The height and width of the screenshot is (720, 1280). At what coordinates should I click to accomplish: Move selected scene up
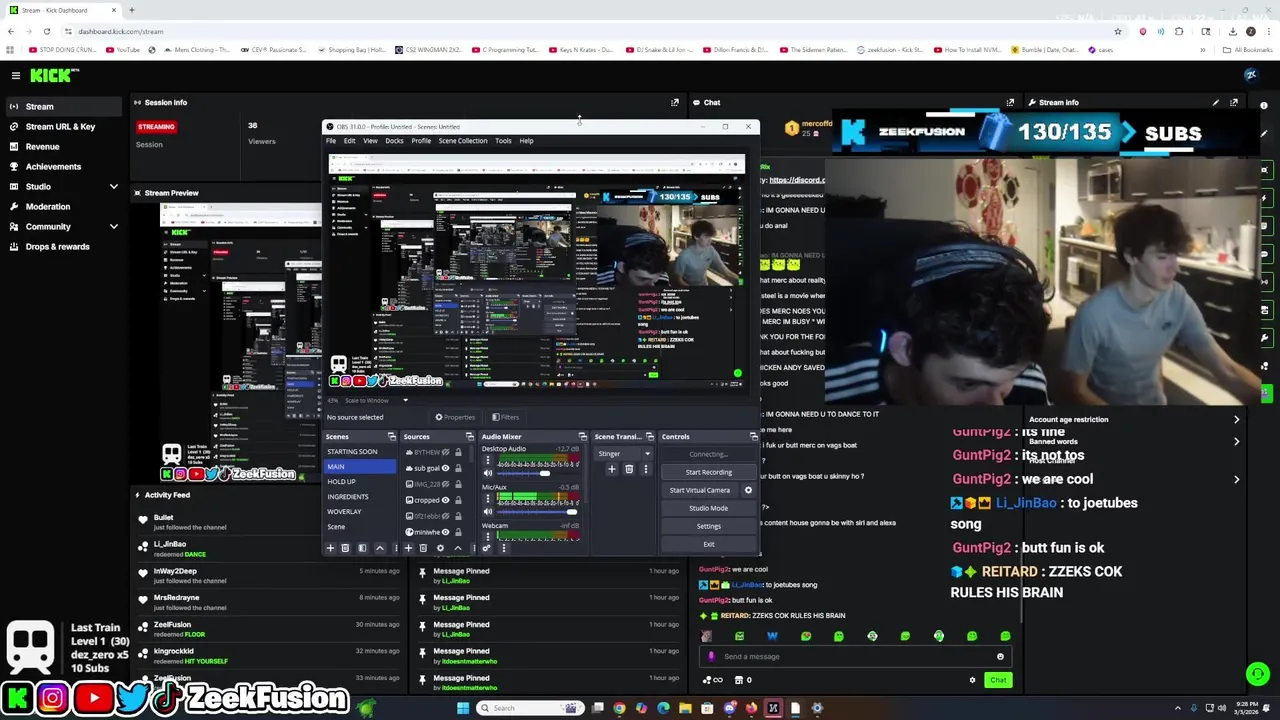379,548
